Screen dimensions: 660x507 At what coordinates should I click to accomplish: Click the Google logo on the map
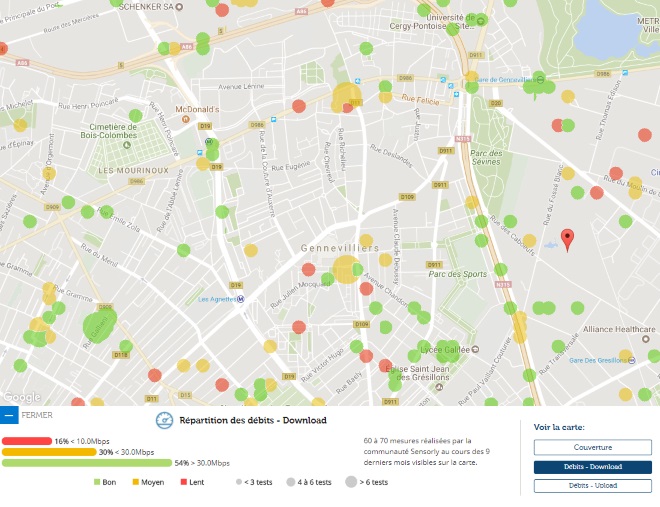[21, 397]
